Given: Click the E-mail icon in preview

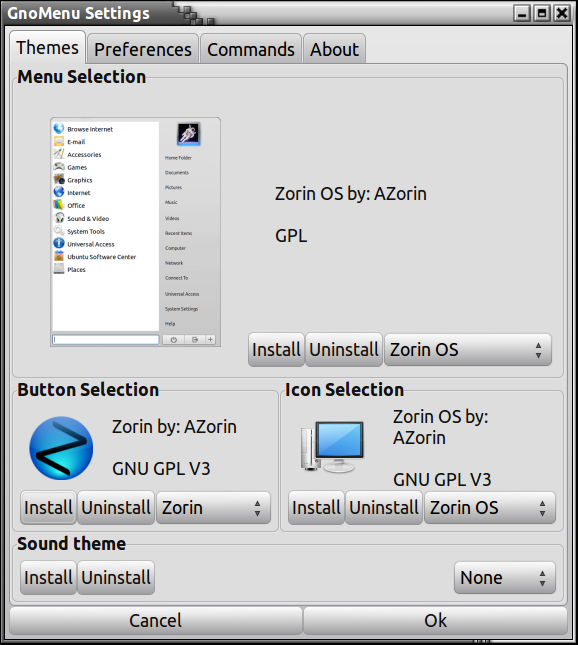Looking at the screenshot, I should [x=59, y=141].
